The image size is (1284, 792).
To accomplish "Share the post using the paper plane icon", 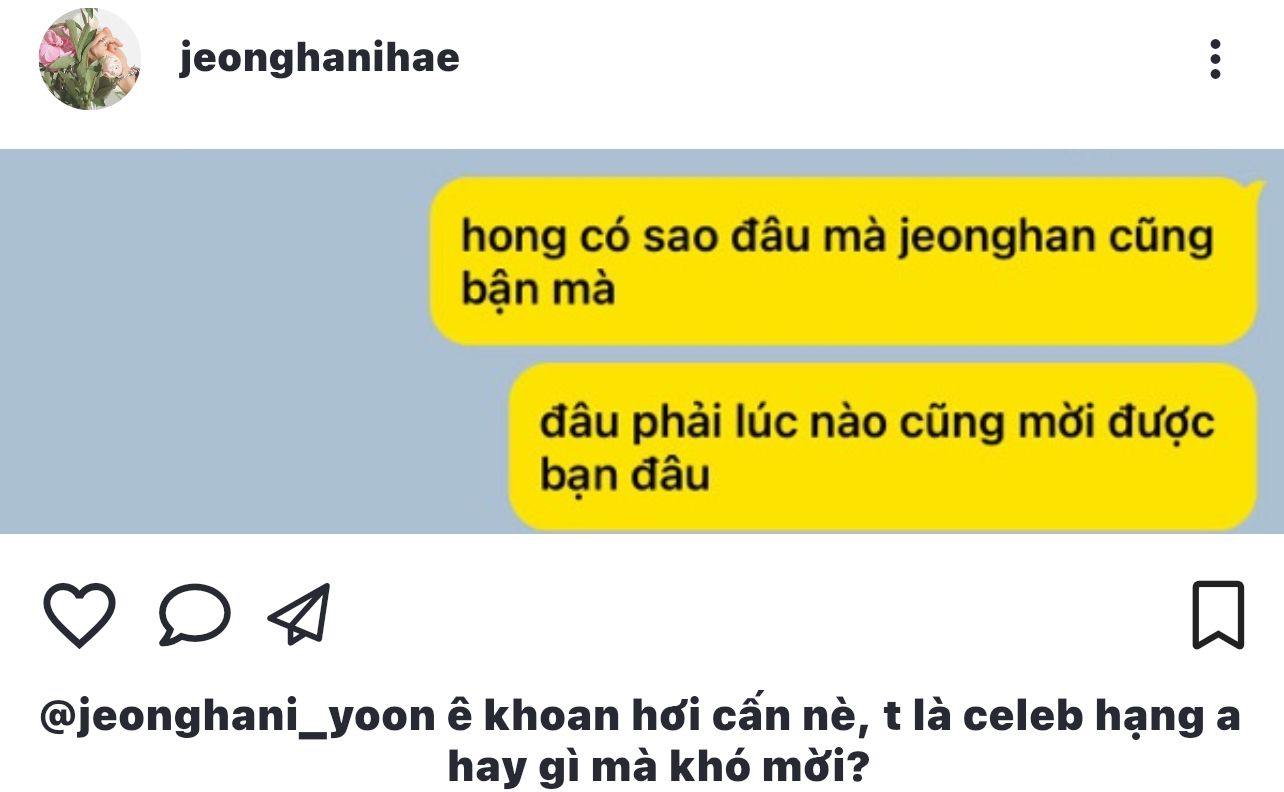I will point(299,613).
